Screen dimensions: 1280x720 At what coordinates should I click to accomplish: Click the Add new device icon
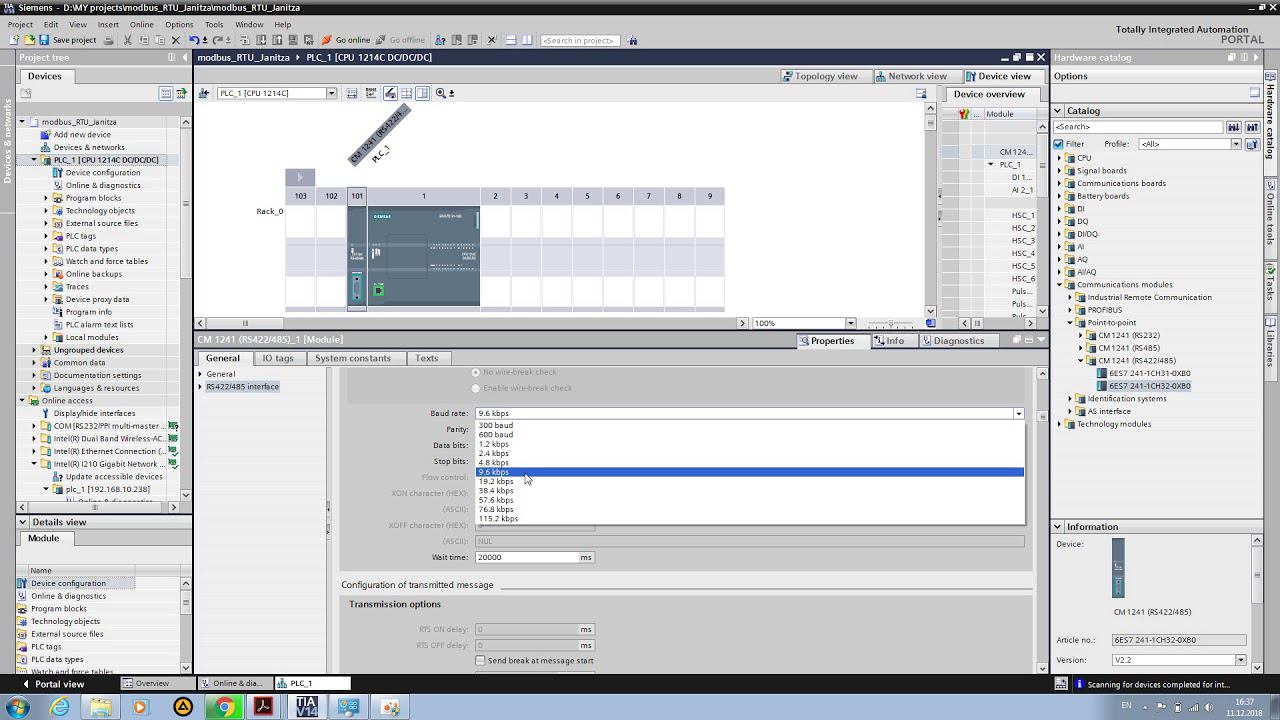(46, 135)
